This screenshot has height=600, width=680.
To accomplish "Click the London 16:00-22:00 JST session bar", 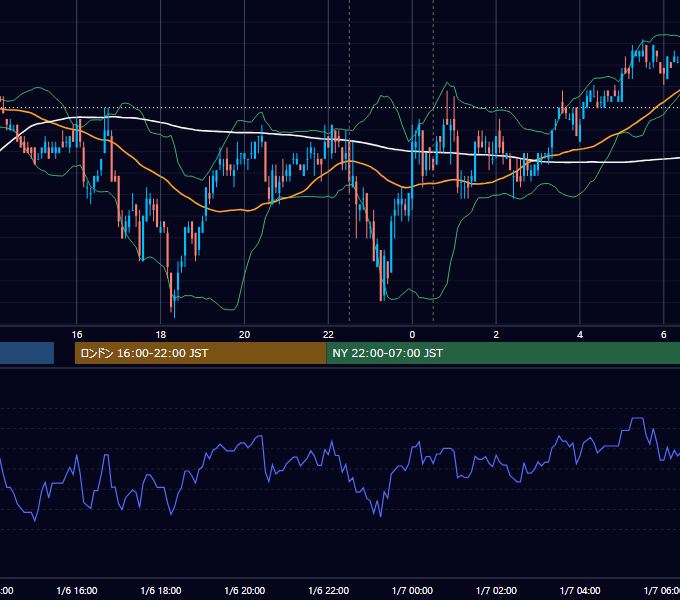I will 200,353.
